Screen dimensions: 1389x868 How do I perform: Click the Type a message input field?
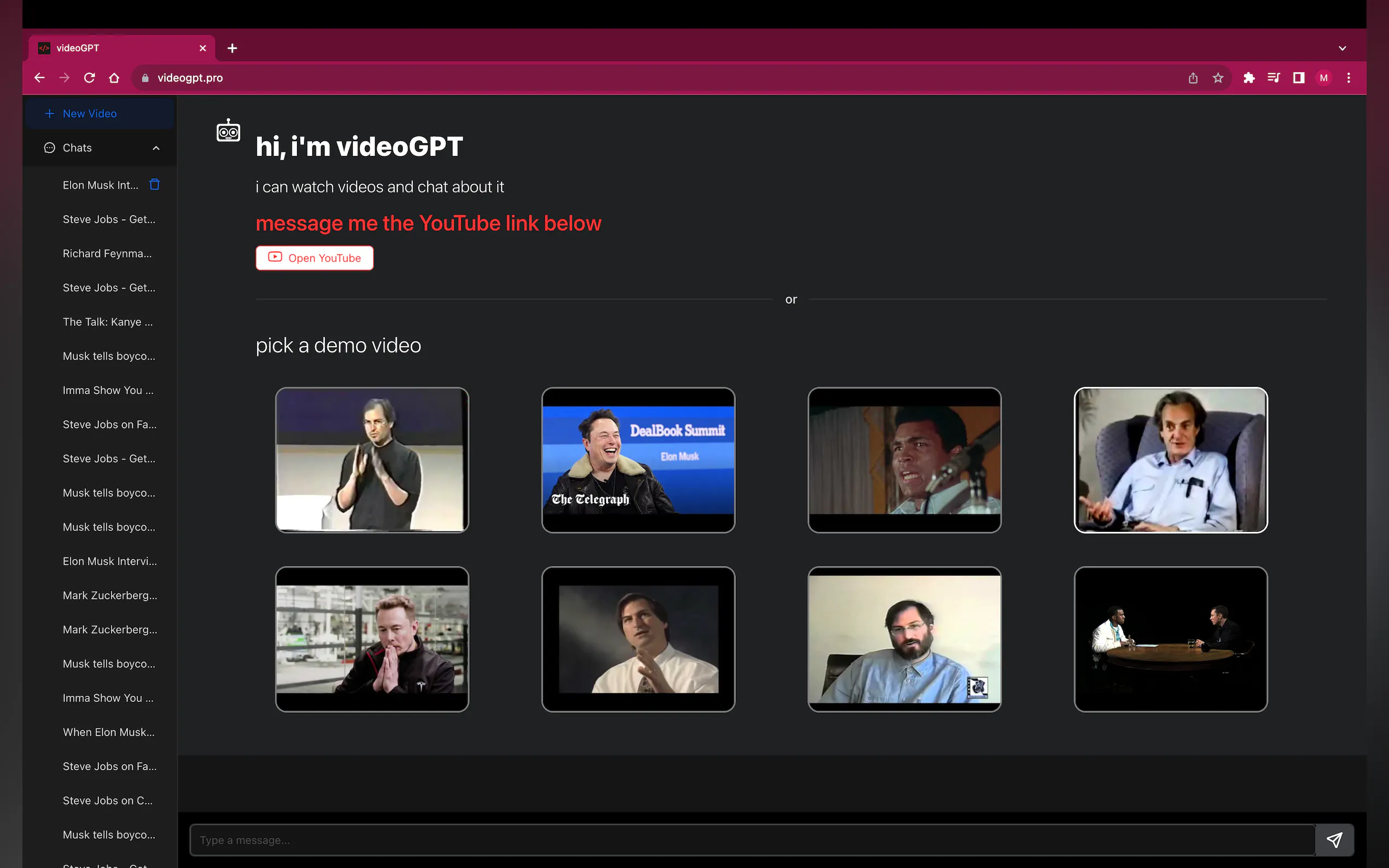(752, 840)
